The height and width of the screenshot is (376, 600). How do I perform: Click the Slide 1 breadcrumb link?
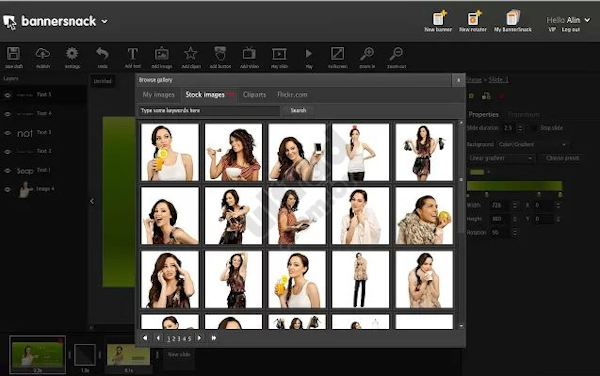[x=499, y=80]
